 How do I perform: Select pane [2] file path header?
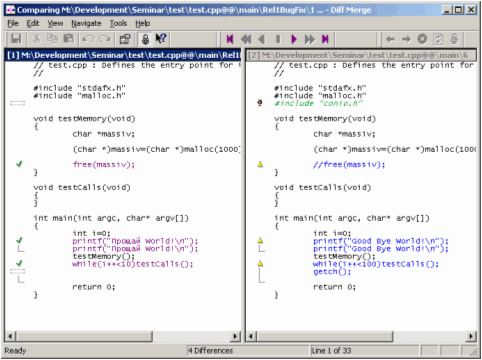tap(362, 55)
